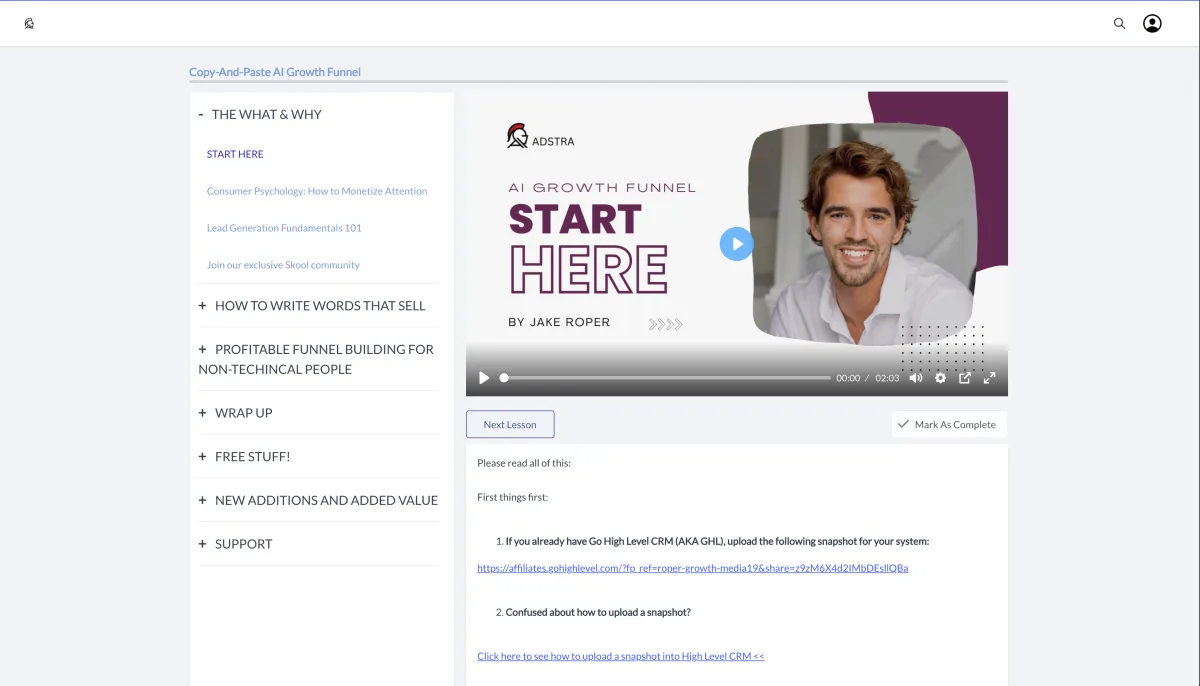
Task: Click the 02:03 video duration text
Action: (x=887, y=378)
